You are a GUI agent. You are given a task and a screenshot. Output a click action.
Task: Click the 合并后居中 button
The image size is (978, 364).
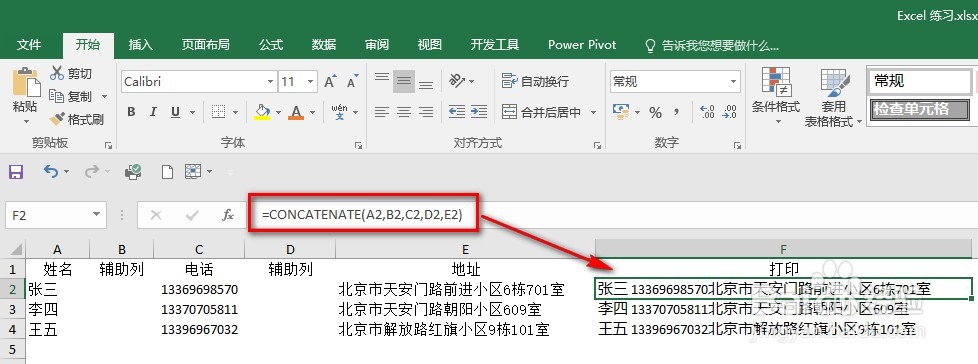(x=542, y=112)
